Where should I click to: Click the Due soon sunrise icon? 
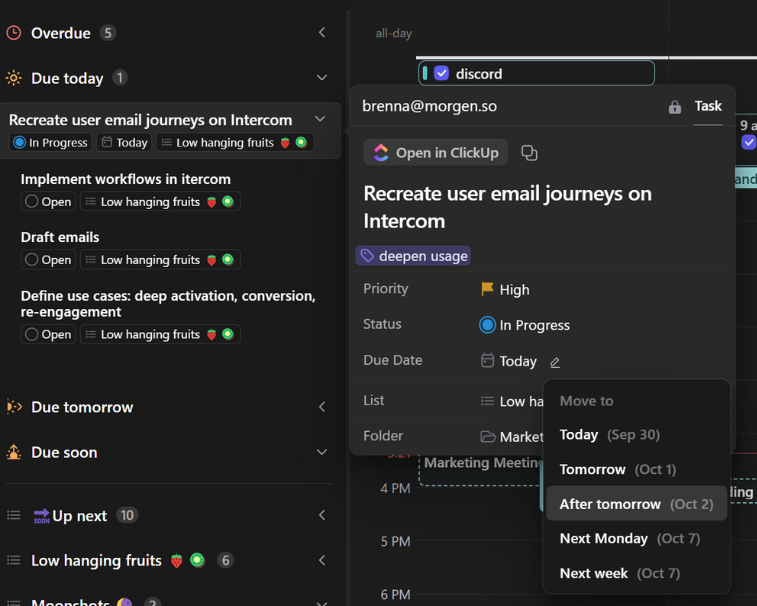tap(14, 452)
